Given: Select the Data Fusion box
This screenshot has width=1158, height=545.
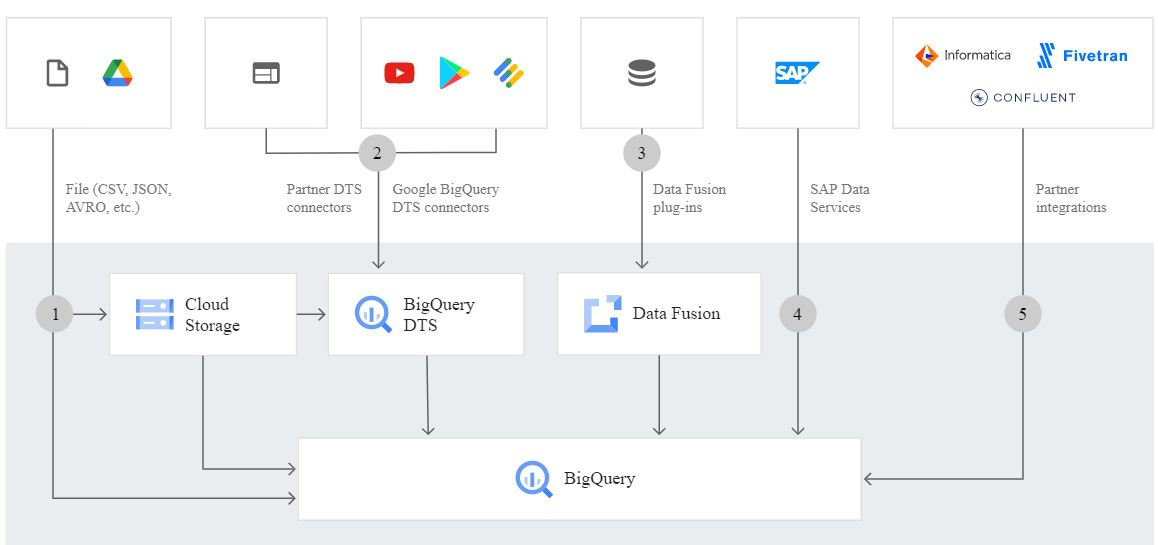Looking at the screenshot, I should pos(659,314).
